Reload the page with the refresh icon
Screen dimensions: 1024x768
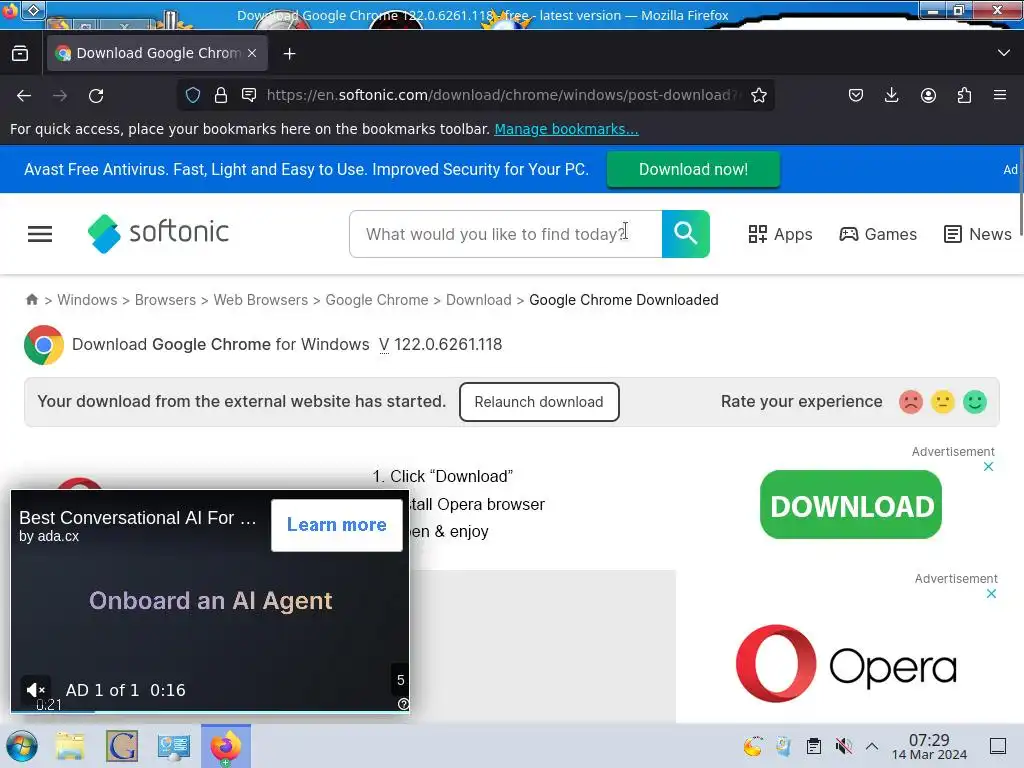click(x=96, y=96)
